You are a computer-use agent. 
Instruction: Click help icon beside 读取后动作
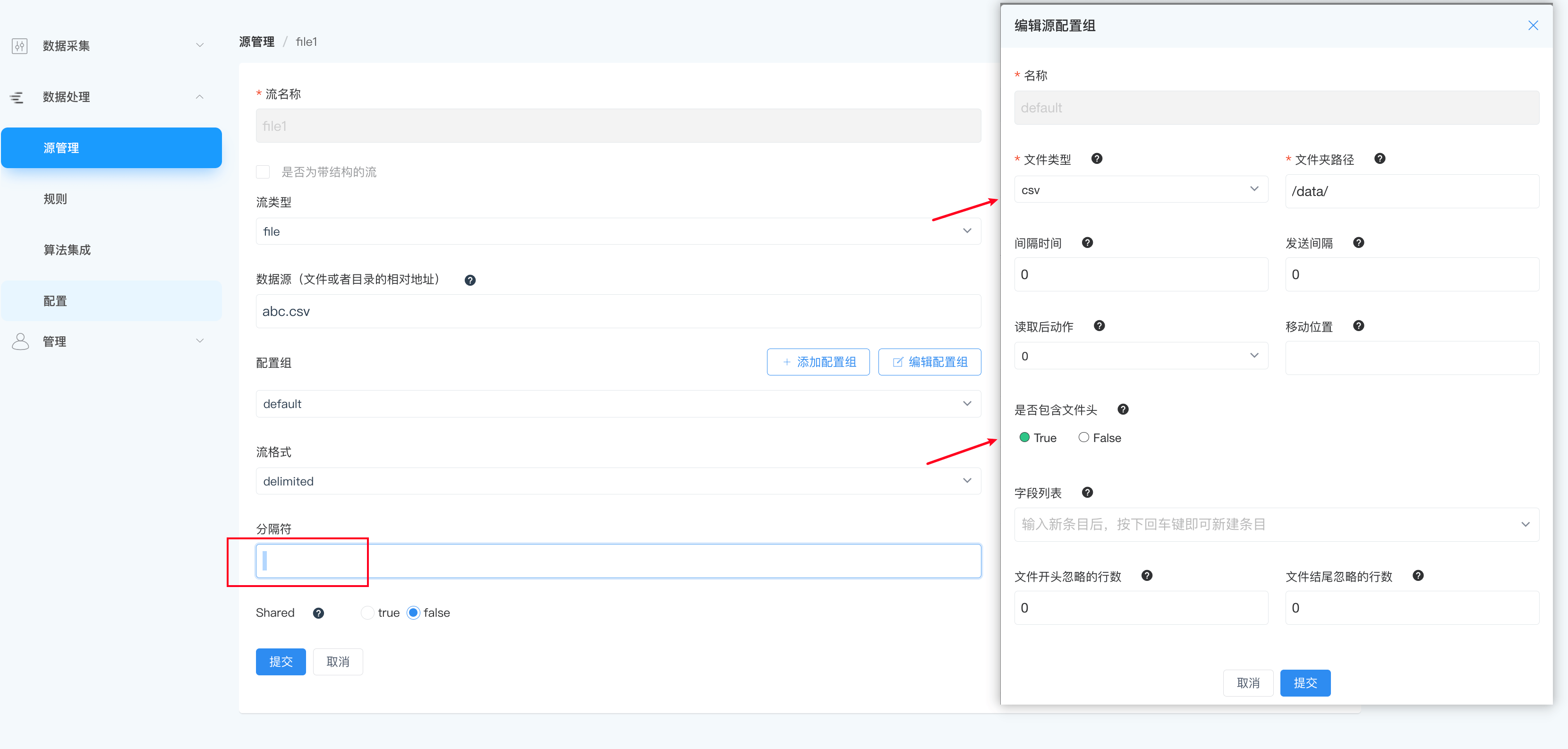[x=1099, y=326]
